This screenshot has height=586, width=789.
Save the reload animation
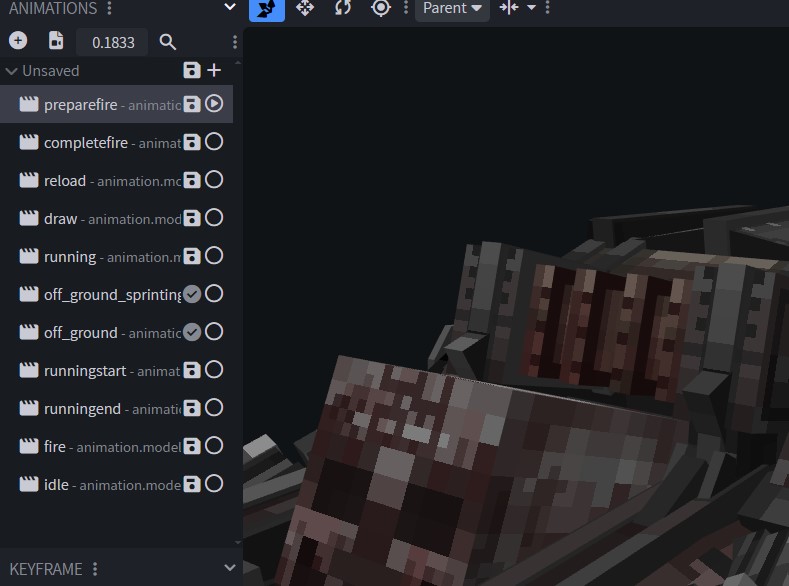pos(192,180)
